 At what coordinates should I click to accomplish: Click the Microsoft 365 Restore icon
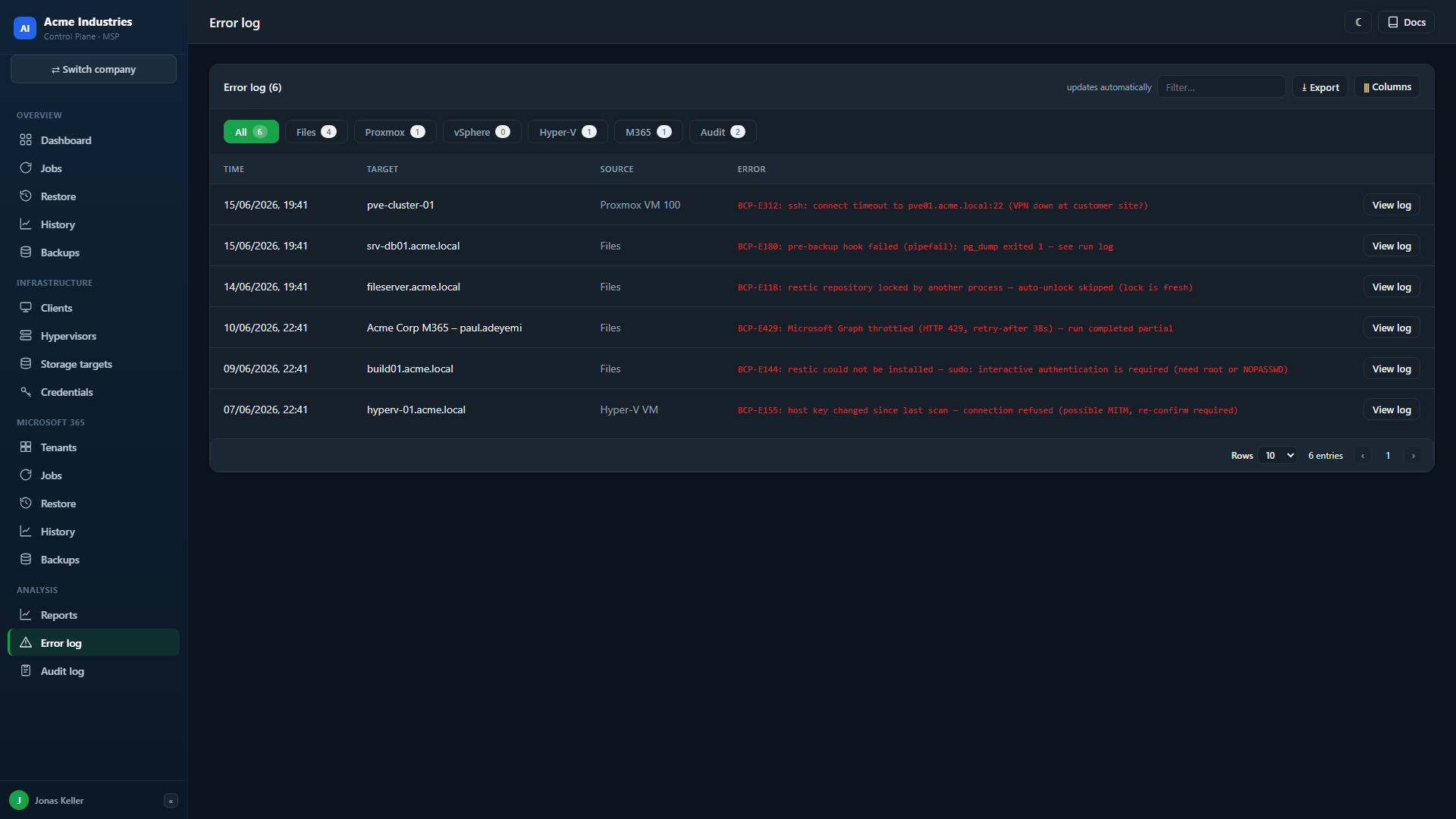(26, 504)
